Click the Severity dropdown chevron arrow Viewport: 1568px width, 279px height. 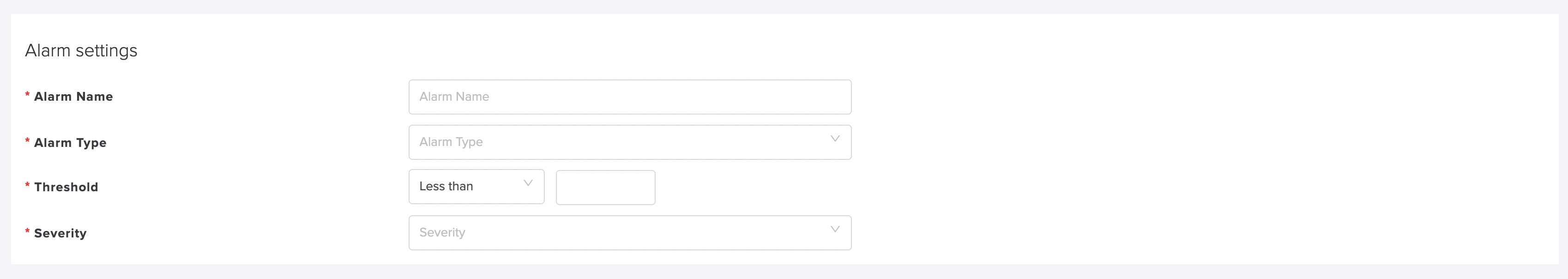click(835, 229)
